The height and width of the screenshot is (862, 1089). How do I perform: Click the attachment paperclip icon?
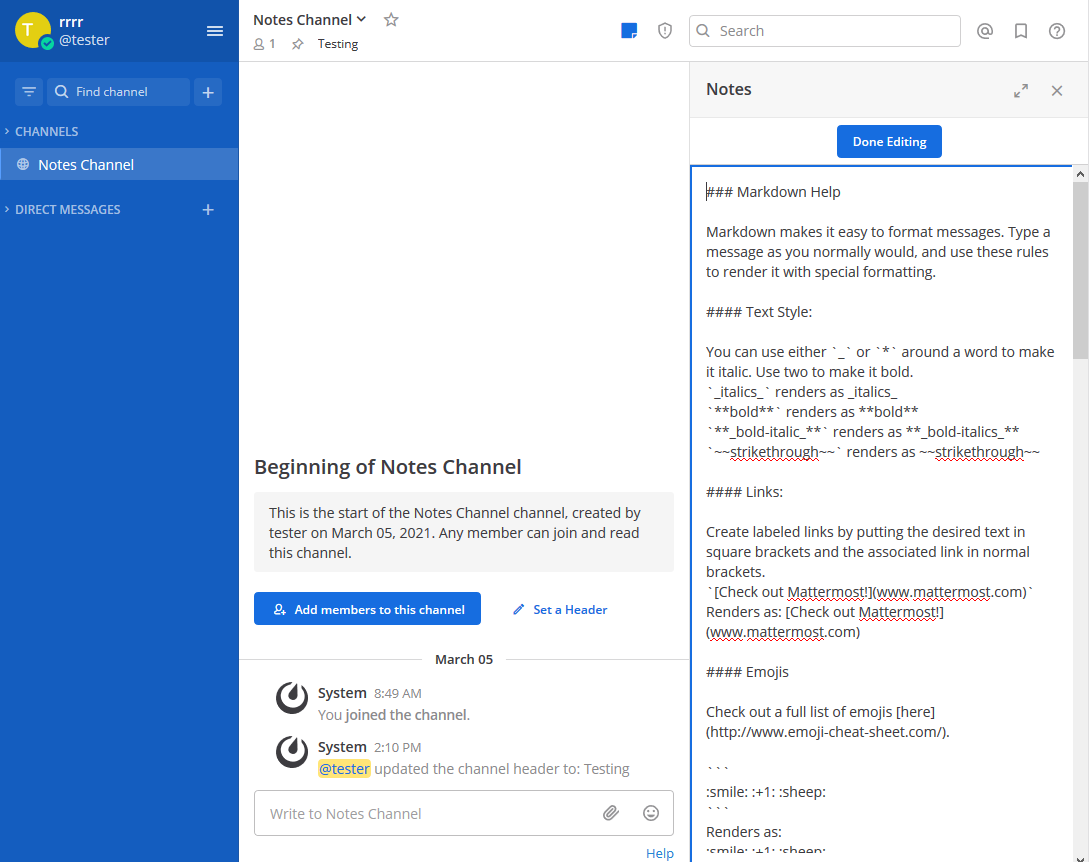click(x=610, y=813)
